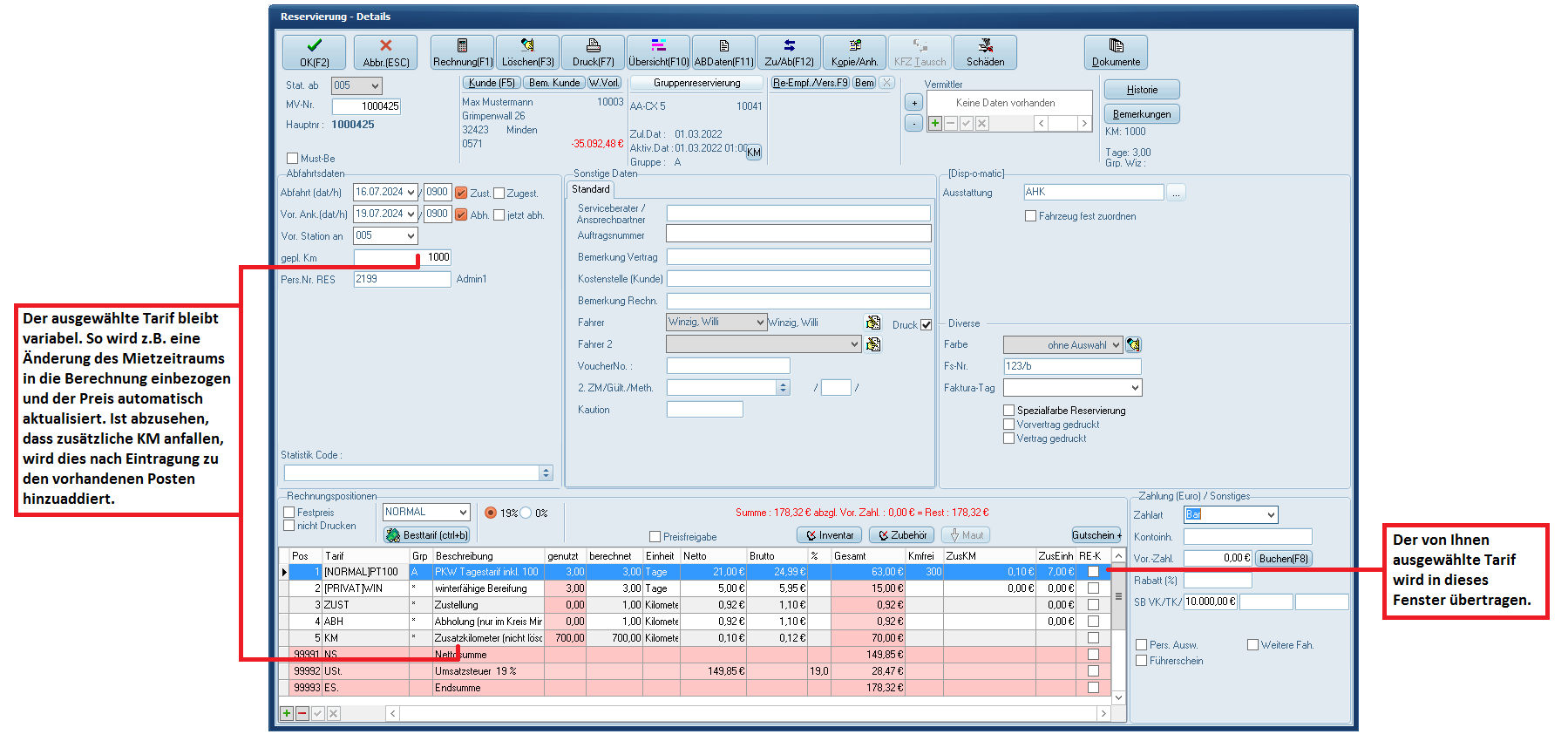This screenshot has height=741, width=1568.
Task: Select the 19% tax radio button
Action: coord(491,513)
